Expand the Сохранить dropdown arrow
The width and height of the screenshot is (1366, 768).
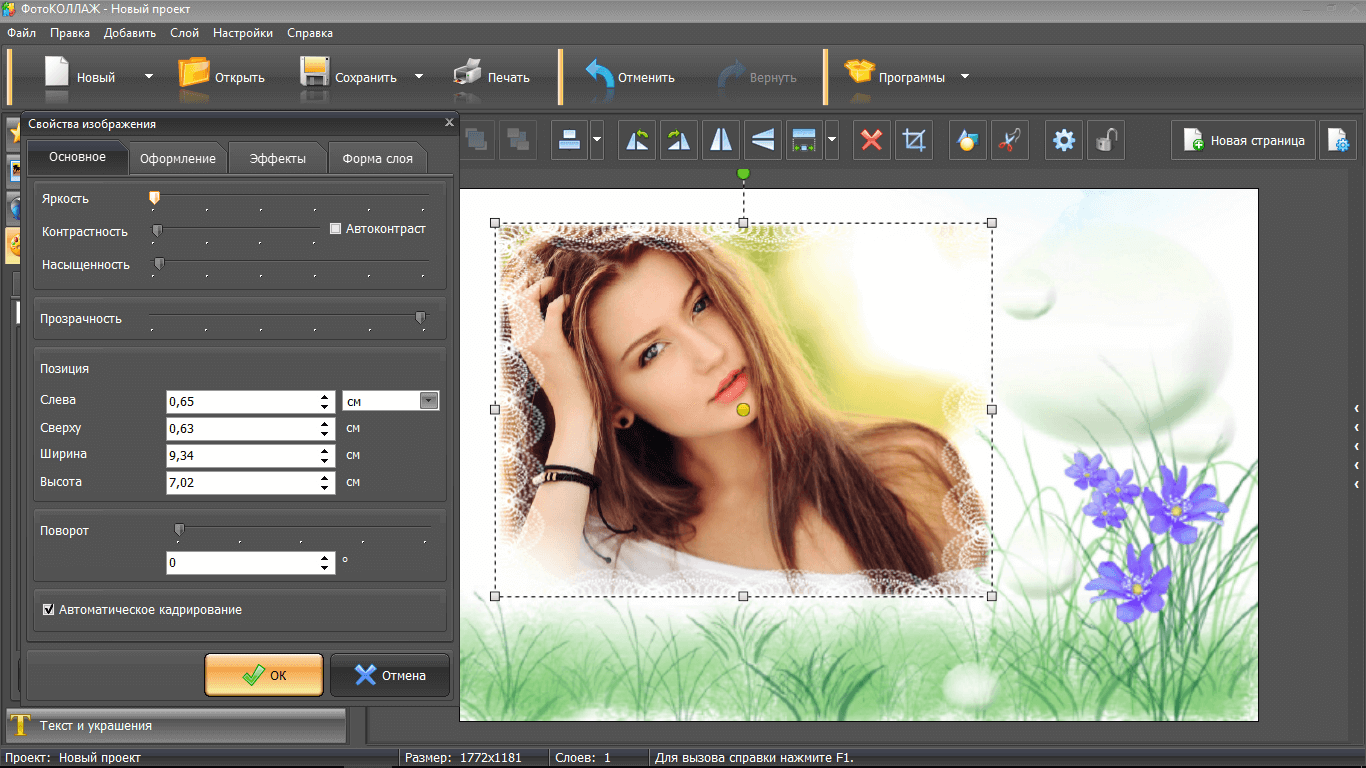click(419, 77)
